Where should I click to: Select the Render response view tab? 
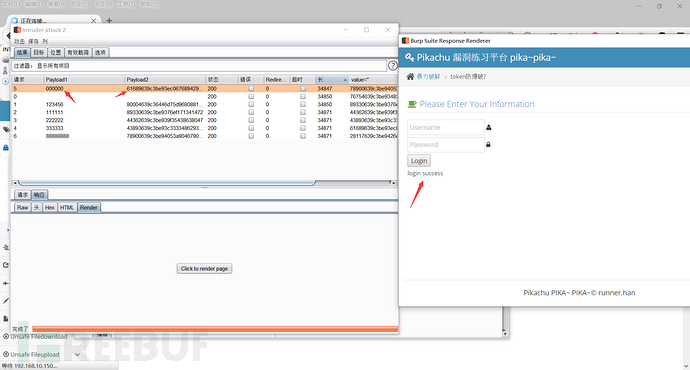coord(89,208)
